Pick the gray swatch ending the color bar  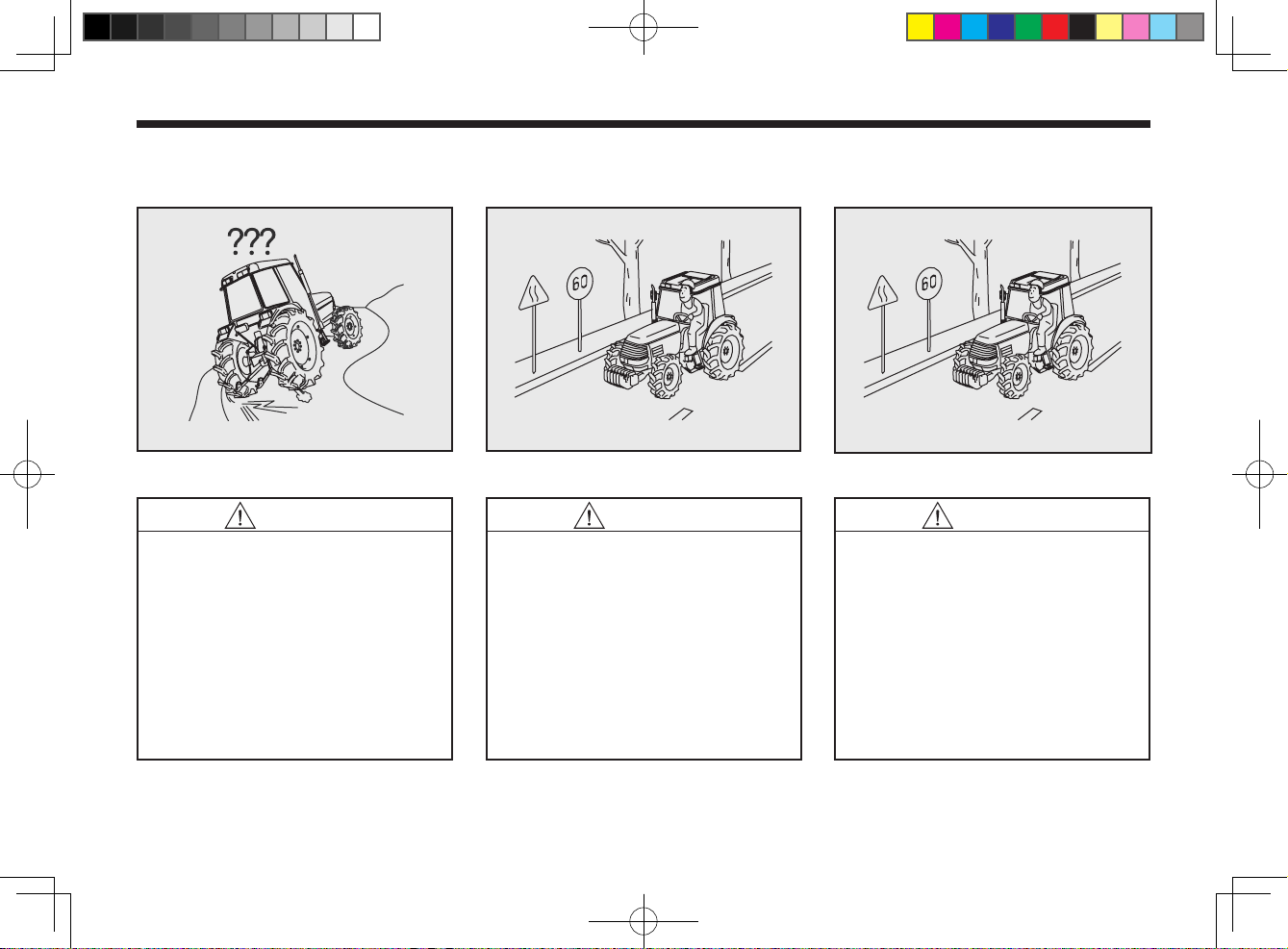(x=1190, y=27)
